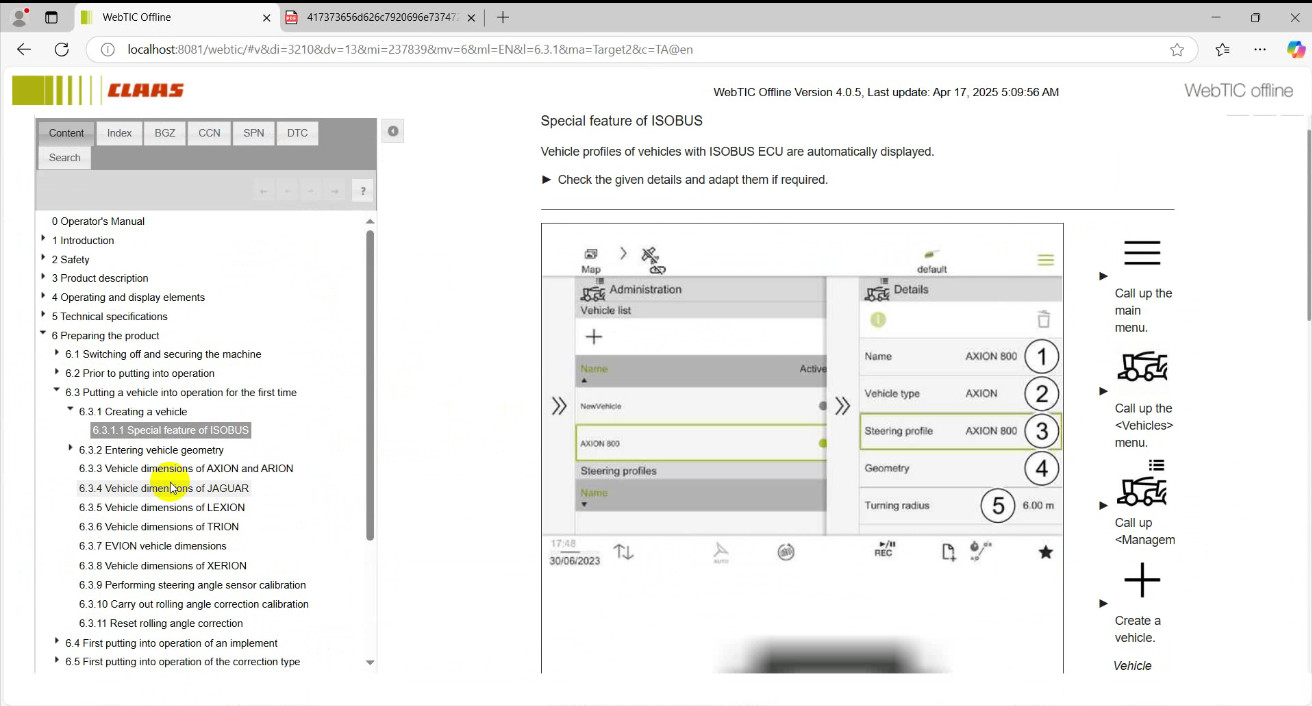Go back with the browser back arrow

24,49
